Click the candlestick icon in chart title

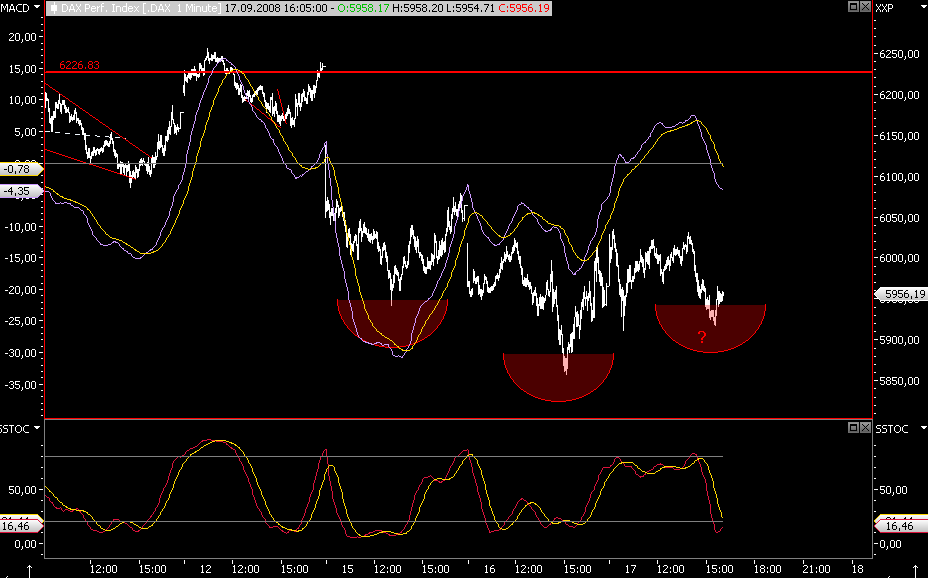point(53,8)
